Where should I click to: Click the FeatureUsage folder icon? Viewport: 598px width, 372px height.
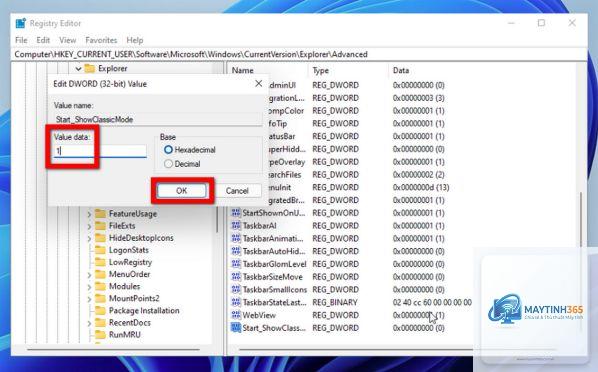click(x=100, y=214)
